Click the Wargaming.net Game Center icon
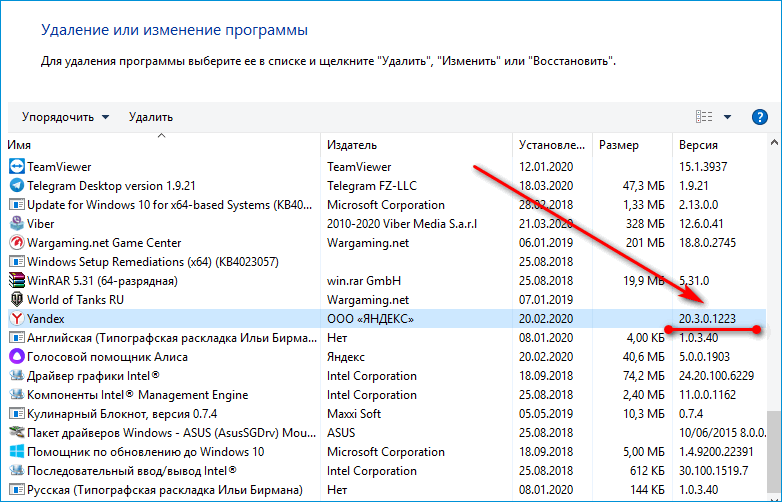782x502 pixels. (x=15, y=243)
